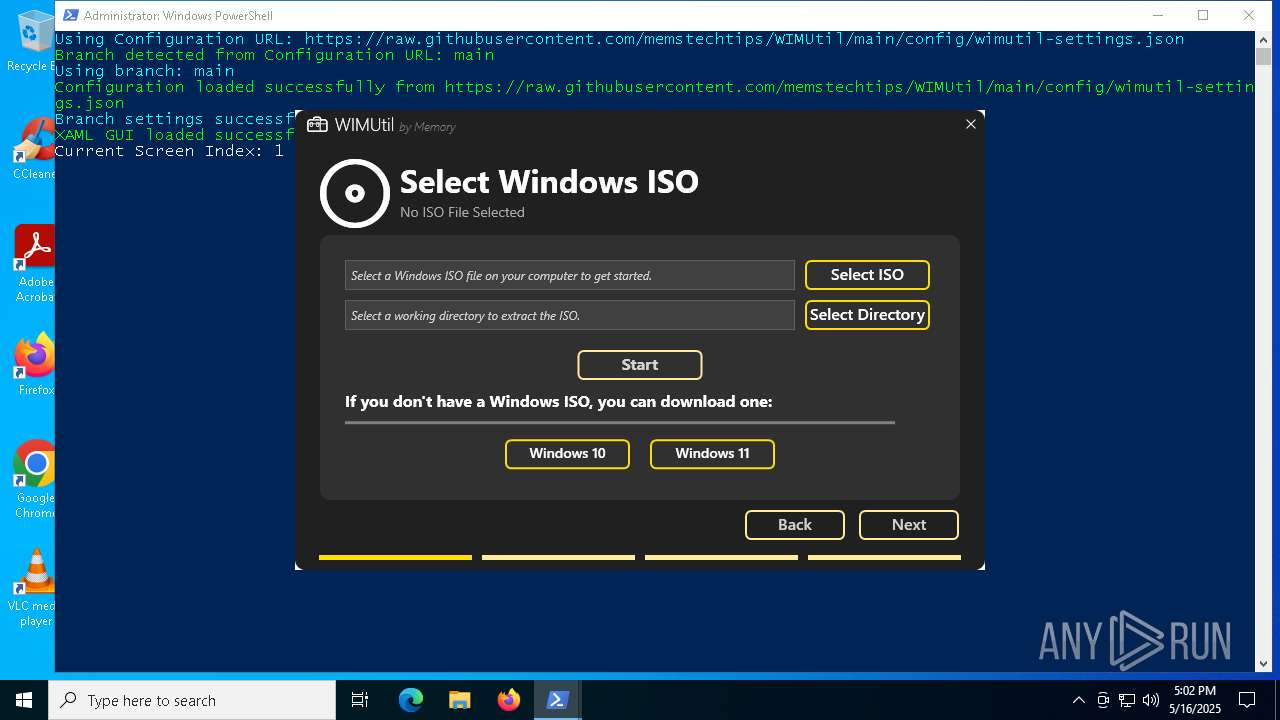Open the Adobe Acrobat desktop shortcut
Screen dimensions: 1280x720
coord(35,264)
